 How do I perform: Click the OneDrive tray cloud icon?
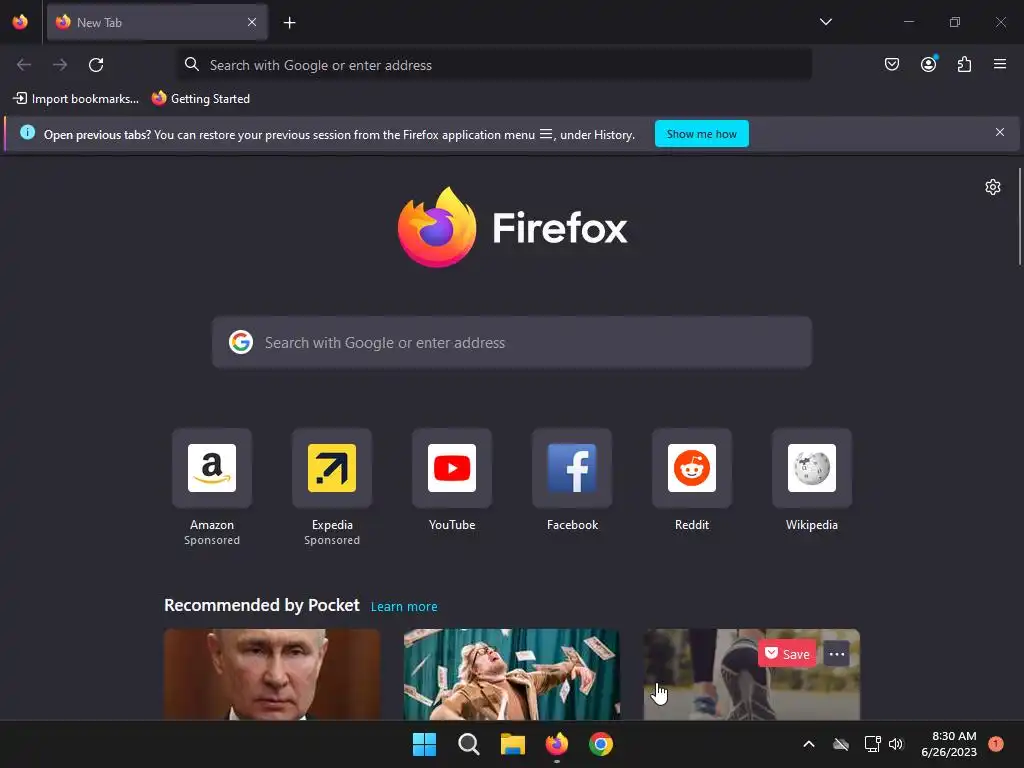840,744
